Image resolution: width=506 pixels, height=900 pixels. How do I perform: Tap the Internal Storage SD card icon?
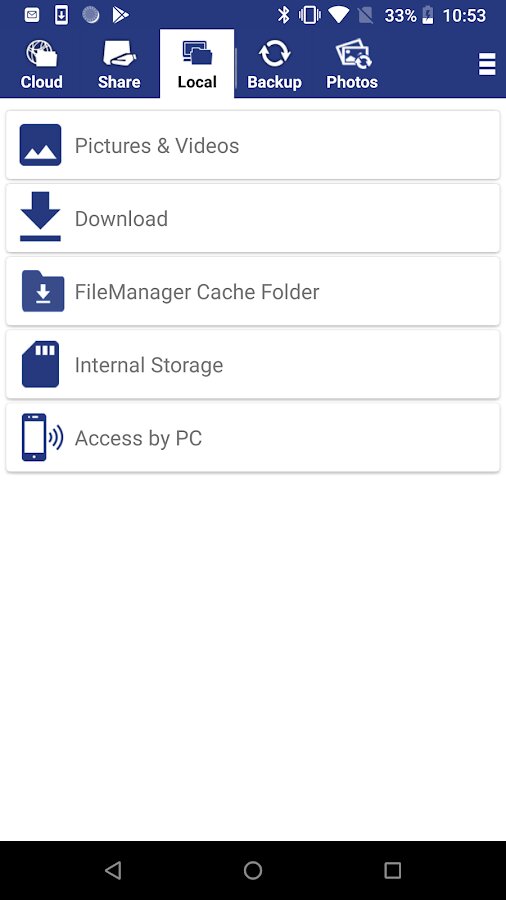click(x=40, y=364)
